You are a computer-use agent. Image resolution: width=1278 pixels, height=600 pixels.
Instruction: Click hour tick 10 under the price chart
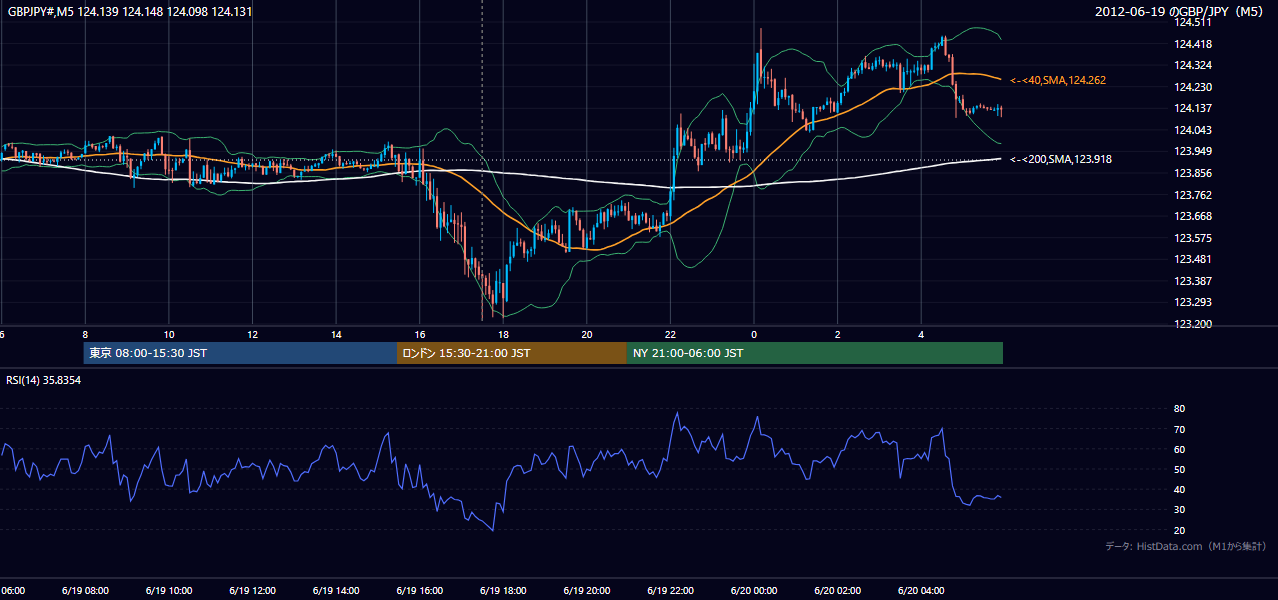(169, 335)
